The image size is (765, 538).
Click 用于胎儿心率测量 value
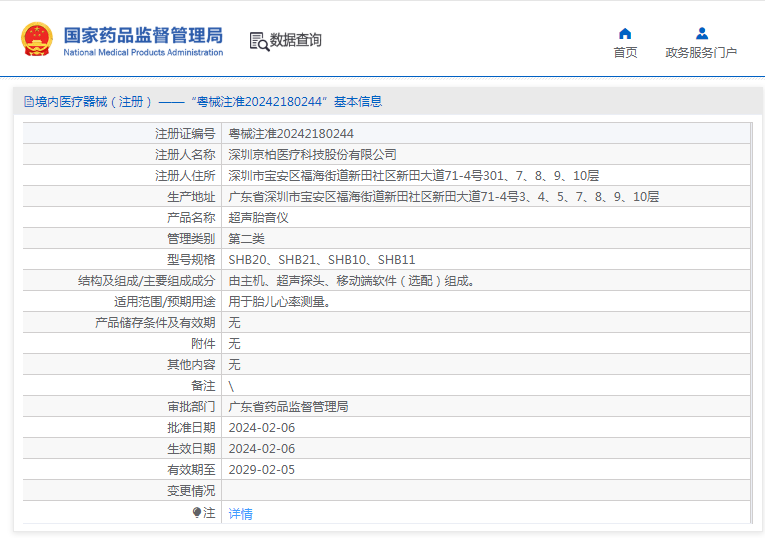click(280, 301)
